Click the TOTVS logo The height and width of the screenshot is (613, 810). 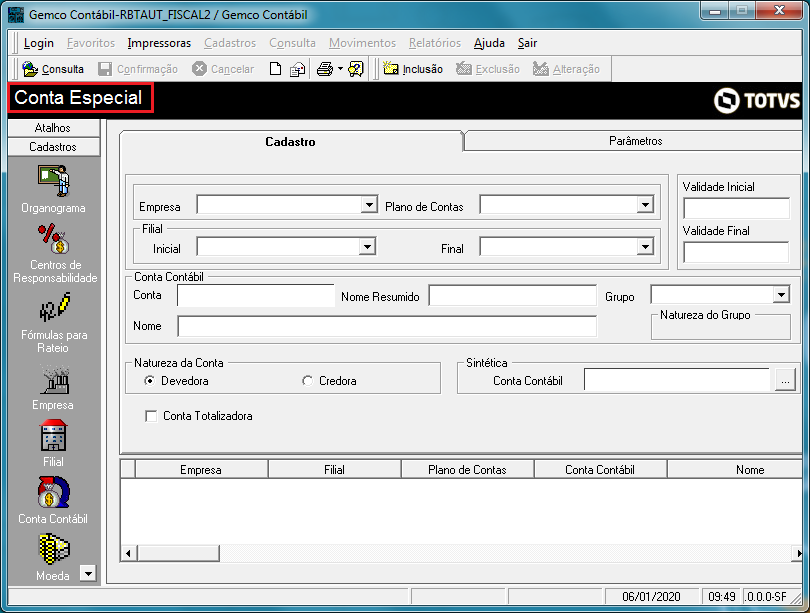[757, 100]
